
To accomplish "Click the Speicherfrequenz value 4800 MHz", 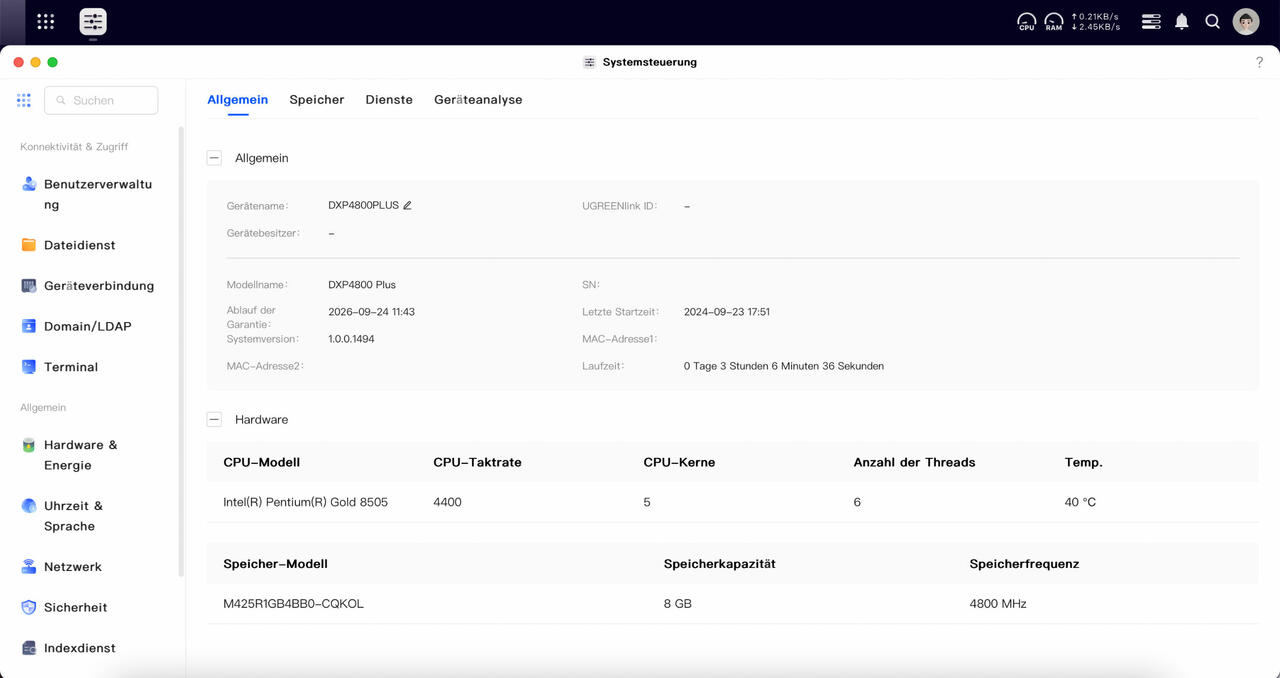I will 998,604.
